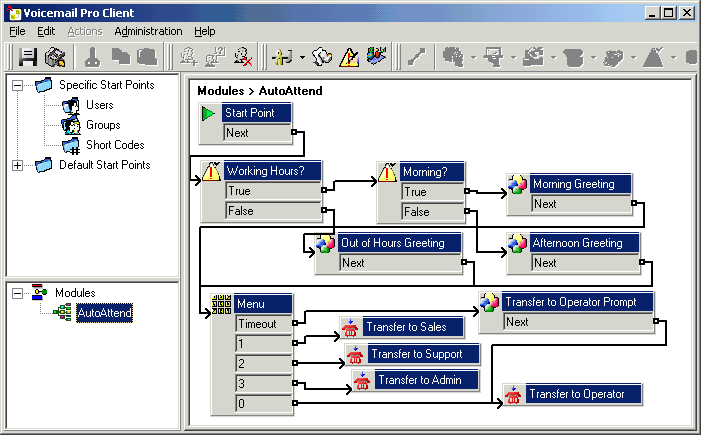Viewport: 701px width, 435px height.
Task: Click the Morning? condition warning icon
Action: click(388, 173)
